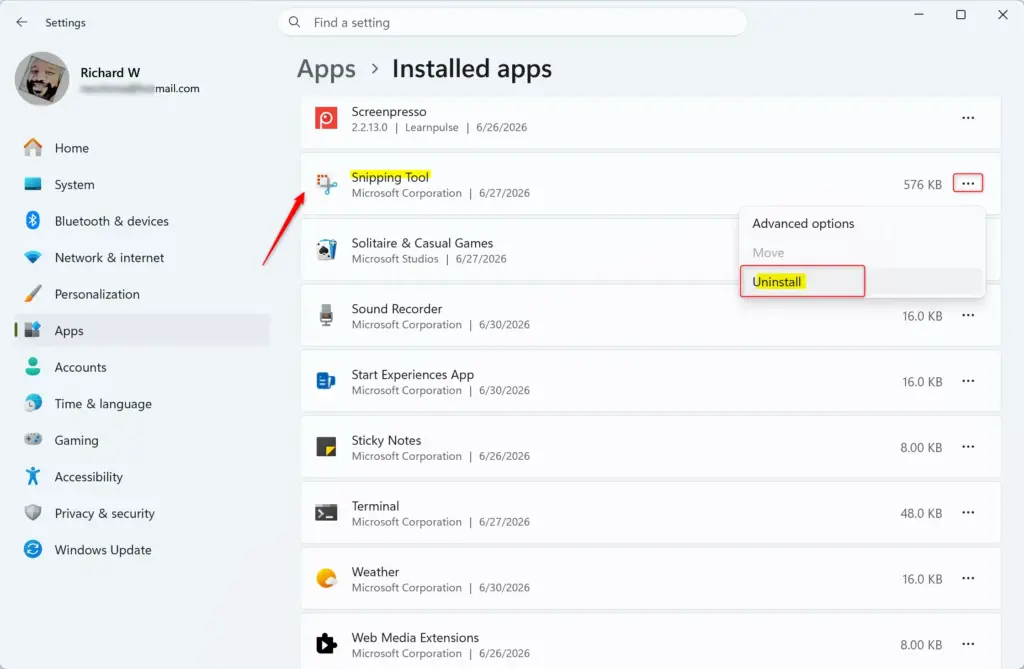Open the Privacy & security shield icon
The width and height of the screenshot is (1024, 669).
tap(33, 513)
